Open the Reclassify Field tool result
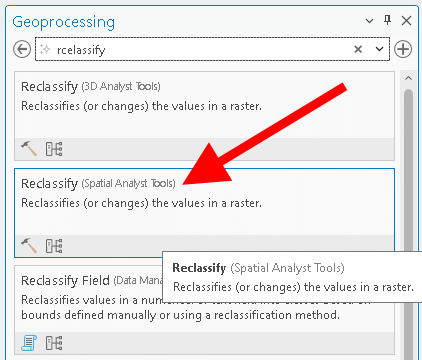This screenshot has width=422, height=360. coord(204,310)
